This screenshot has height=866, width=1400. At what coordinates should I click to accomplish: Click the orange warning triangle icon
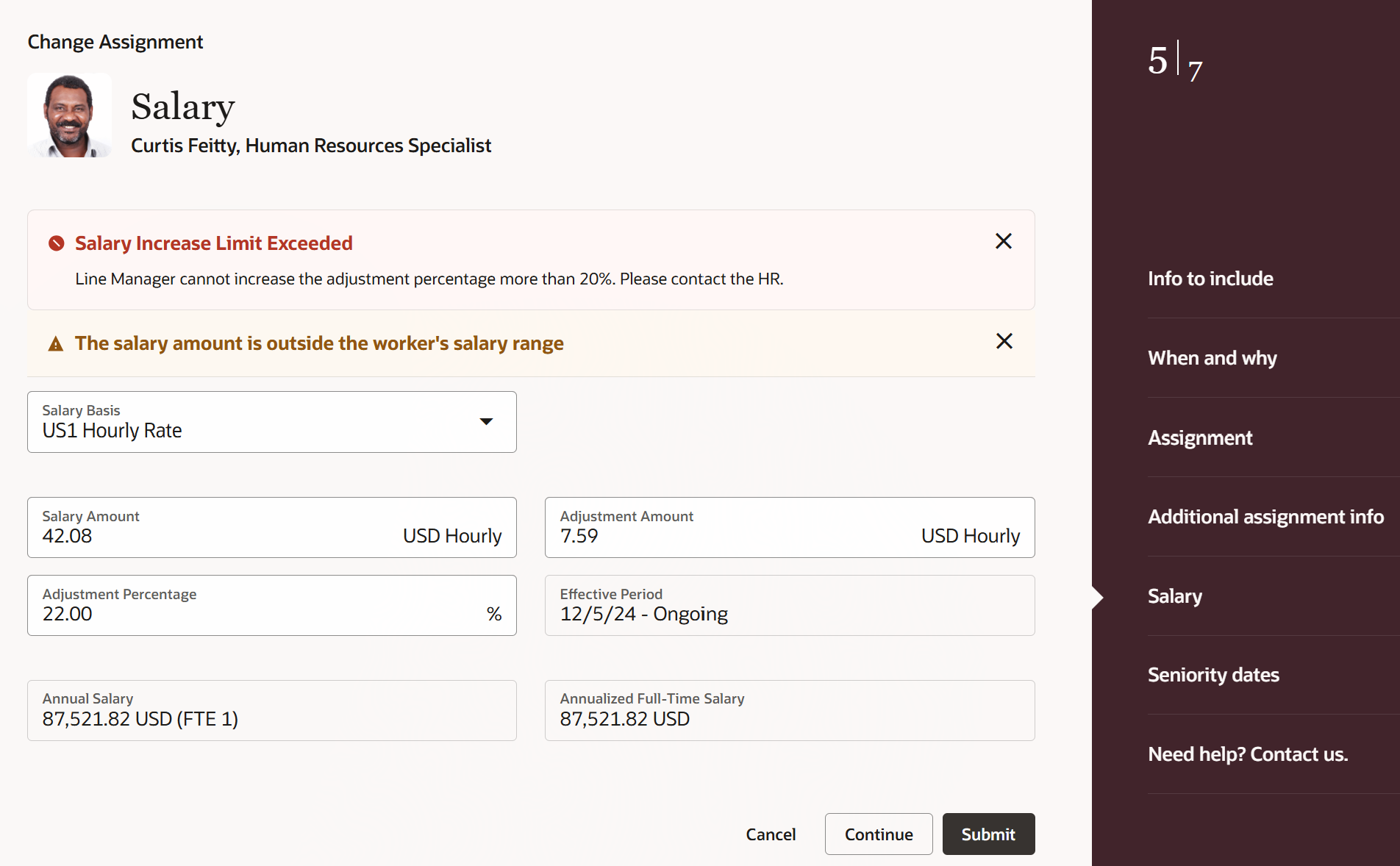tap(56, 343)
